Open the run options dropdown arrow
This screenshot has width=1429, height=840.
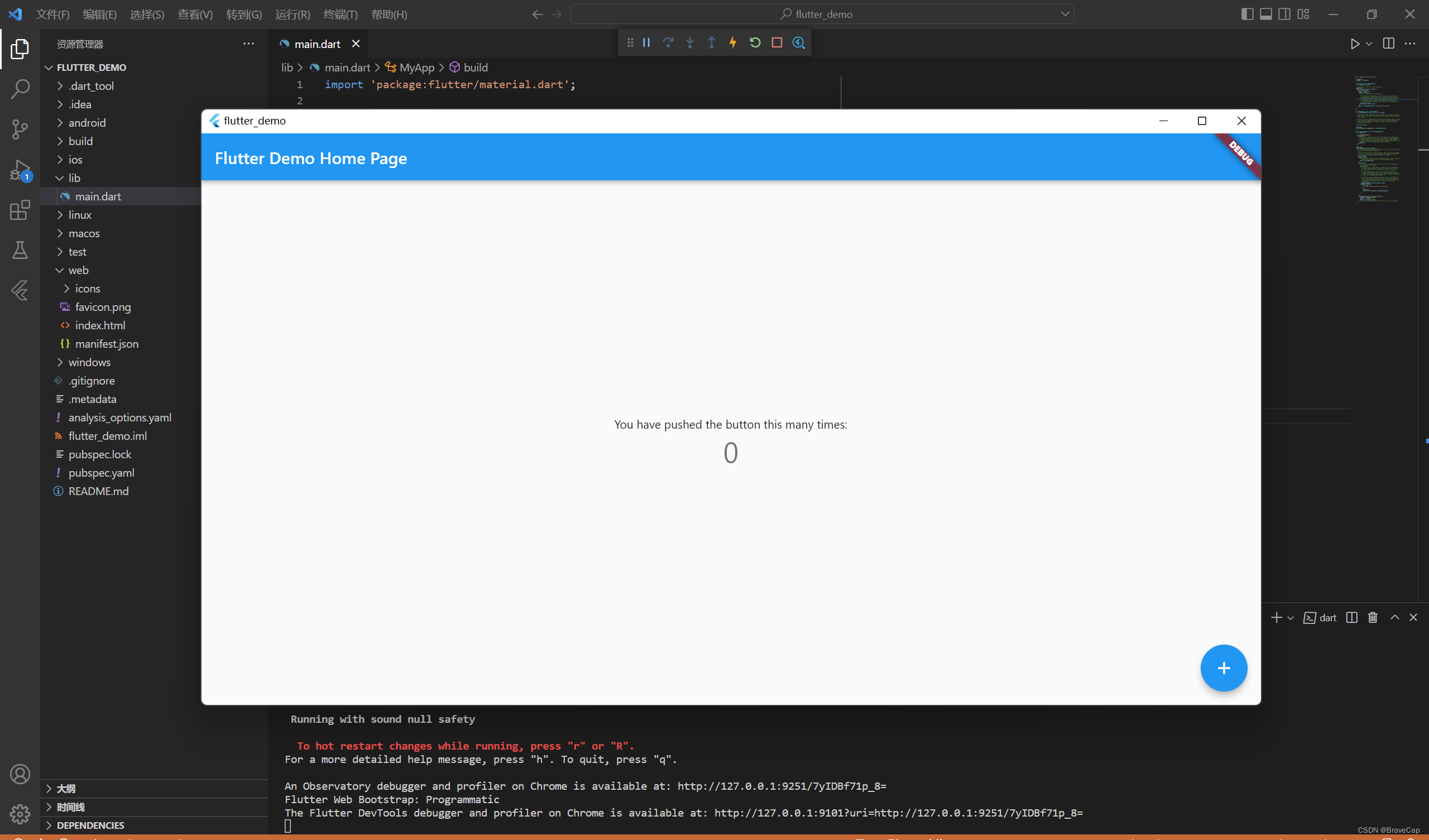[x=1369, y=44]
